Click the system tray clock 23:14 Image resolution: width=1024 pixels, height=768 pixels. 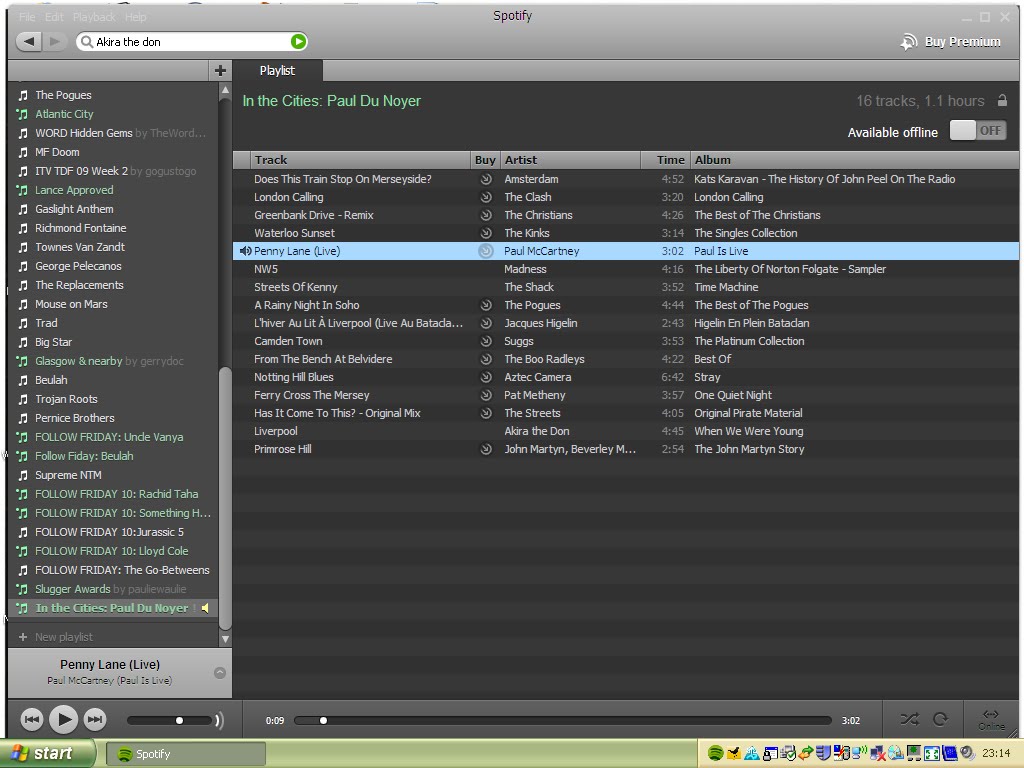tap(996, 754)
